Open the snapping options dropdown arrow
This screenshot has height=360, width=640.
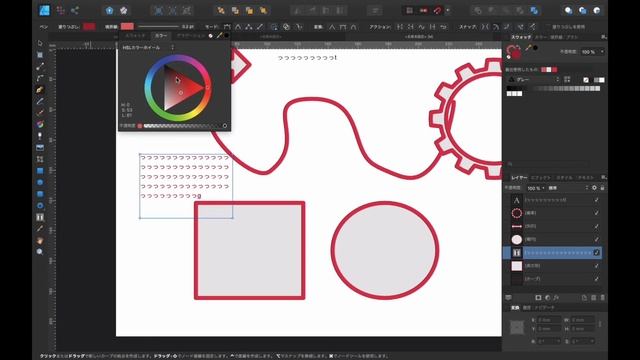tap(448, 11)
